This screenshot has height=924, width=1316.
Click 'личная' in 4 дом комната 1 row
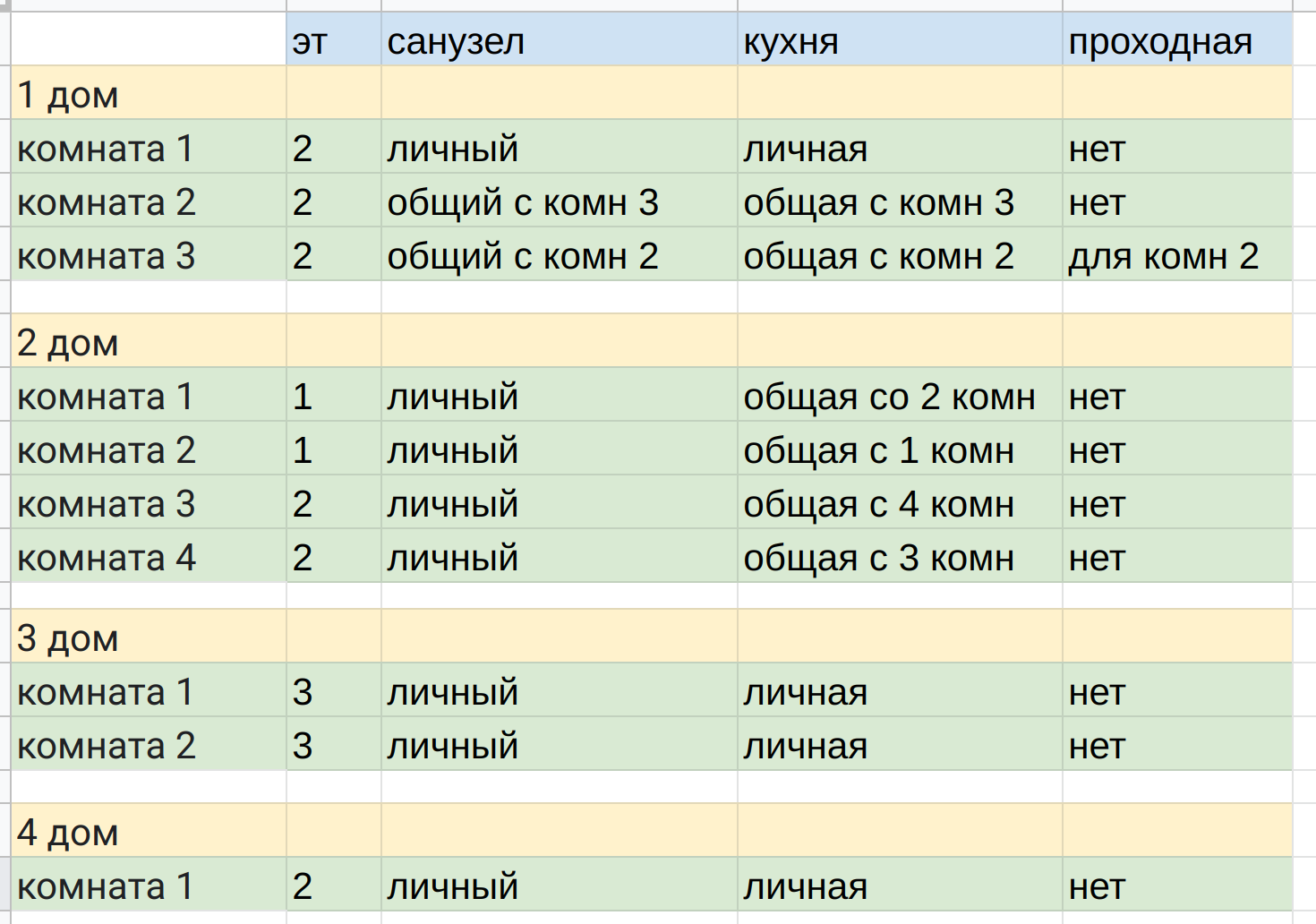900,885
